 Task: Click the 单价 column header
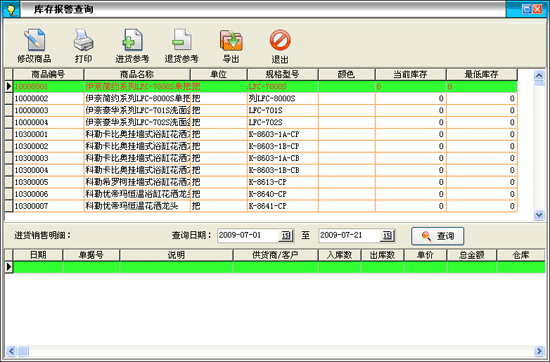point(425,255)
